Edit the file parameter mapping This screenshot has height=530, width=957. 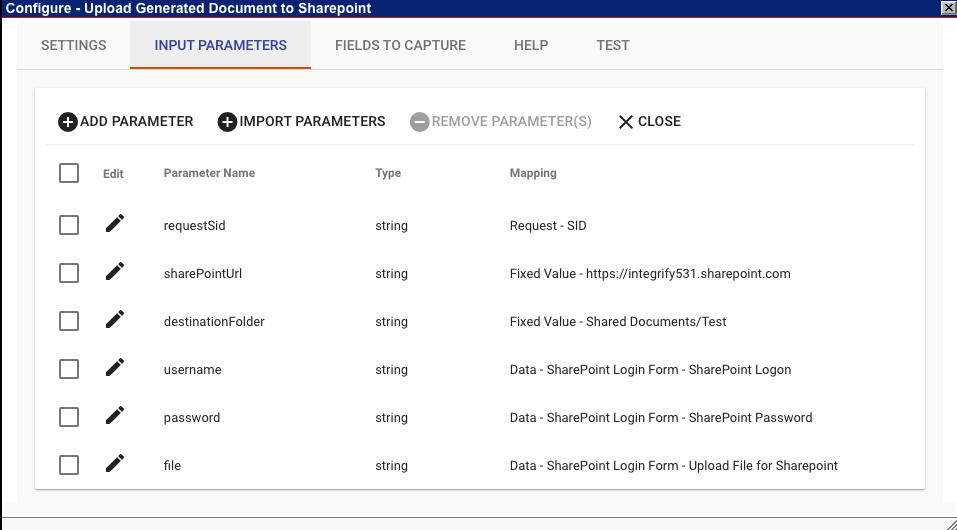pos(115,464)
